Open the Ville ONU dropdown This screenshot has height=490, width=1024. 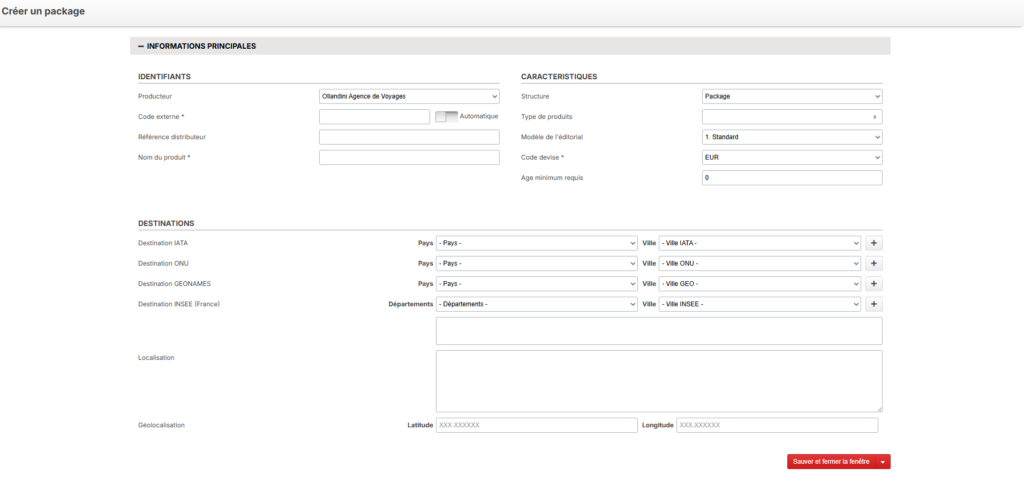[759, 264]
